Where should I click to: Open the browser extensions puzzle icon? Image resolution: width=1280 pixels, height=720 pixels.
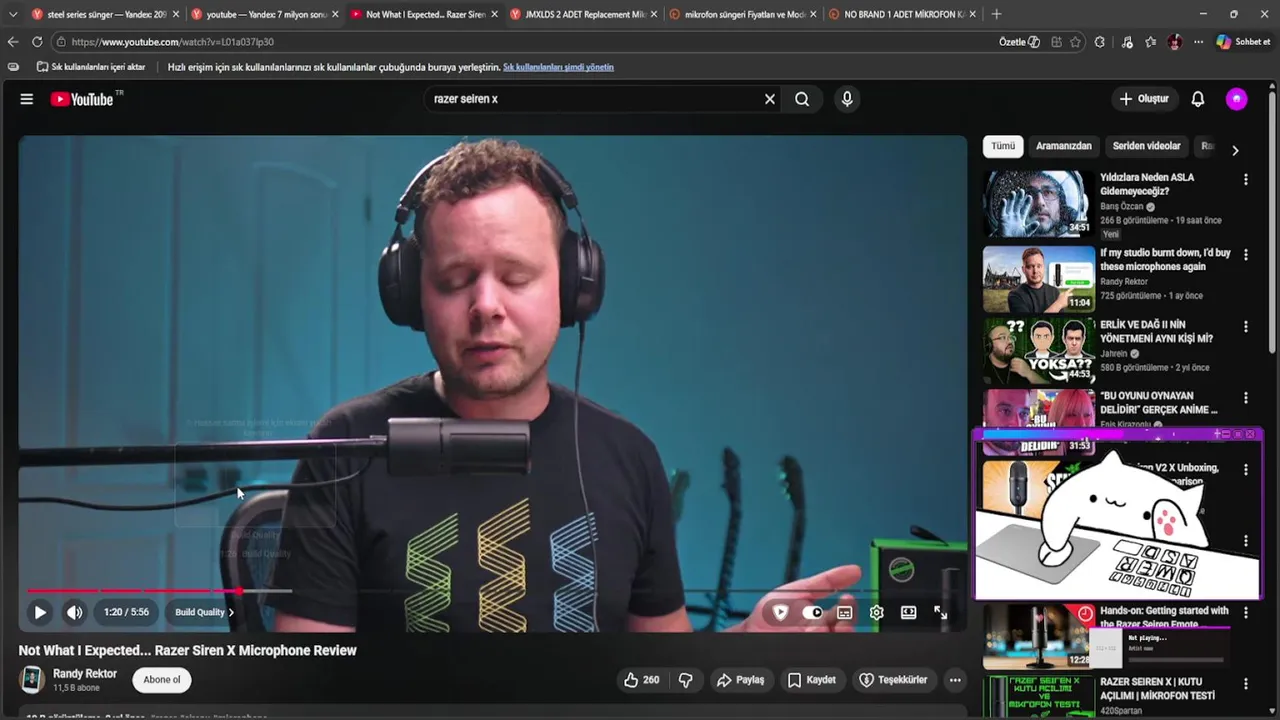coord(1100,42)
